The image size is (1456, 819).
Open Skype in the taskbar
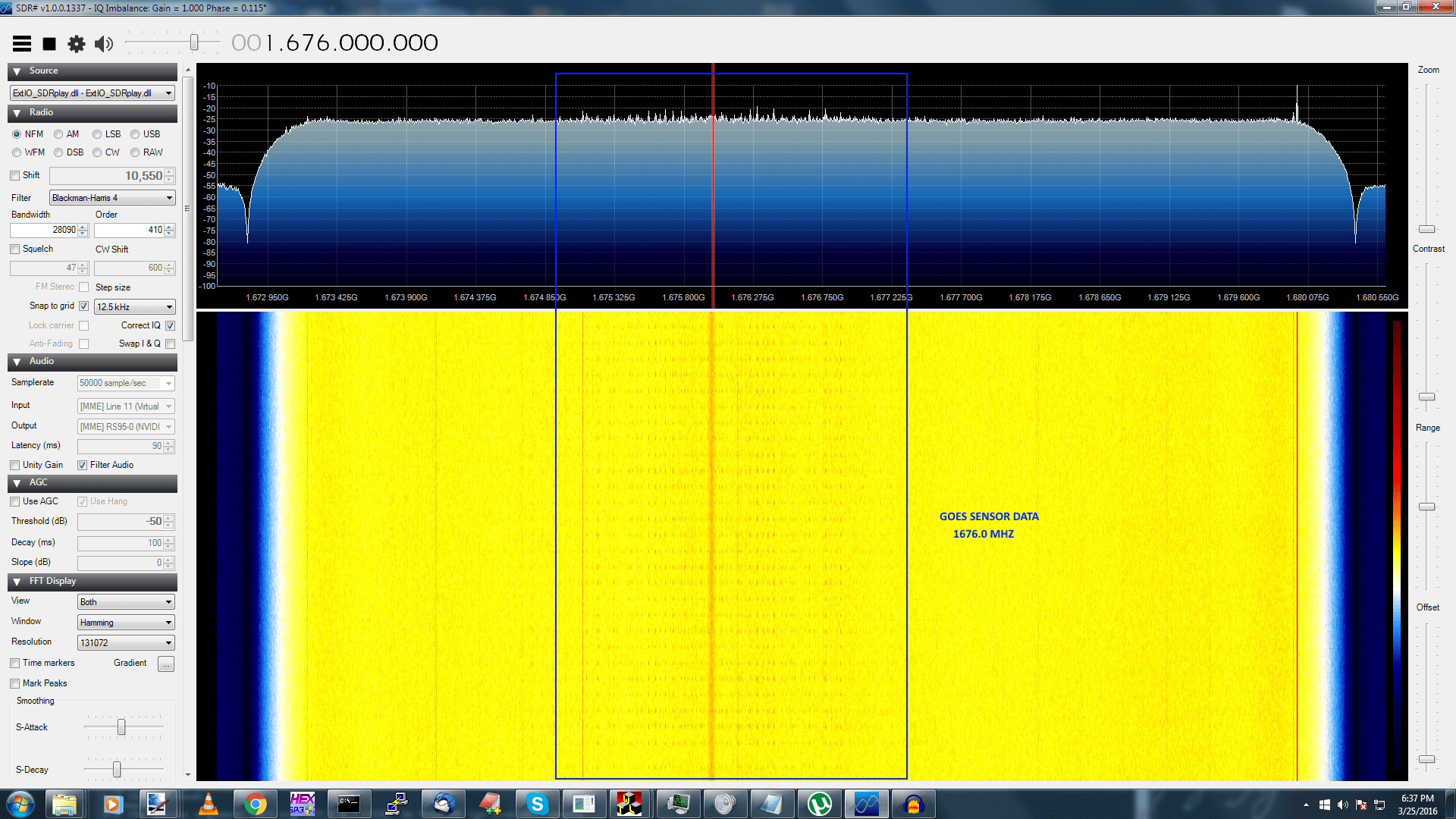coord(537,804)
